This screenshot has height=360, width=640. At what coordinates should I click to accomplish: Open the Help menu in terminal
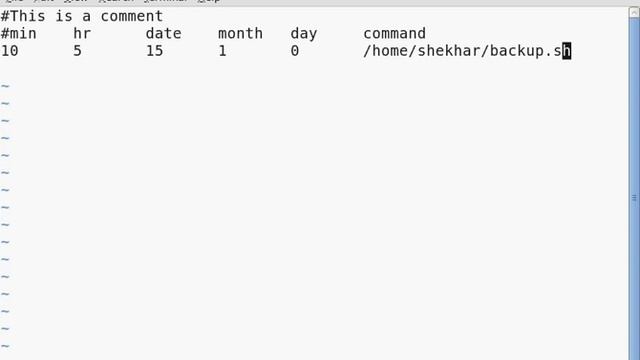pyautogui.click(x=209, y=1)
